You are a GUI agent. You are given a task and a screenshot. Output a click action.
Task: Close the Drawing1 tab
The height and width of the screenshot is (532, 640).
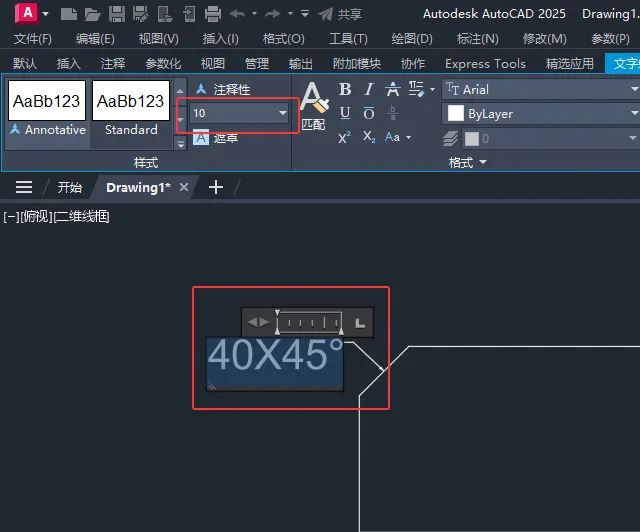[x=184, y=187]
